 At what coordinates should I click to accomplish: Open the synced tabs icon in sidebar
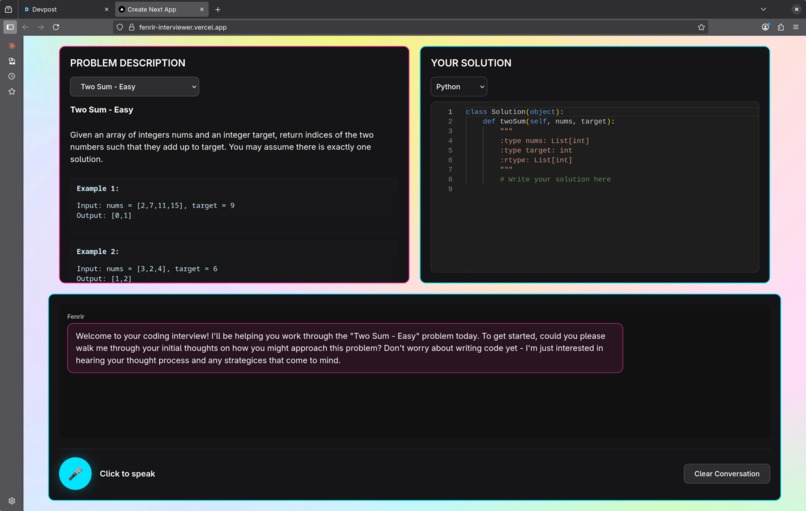tap(11, 61)
